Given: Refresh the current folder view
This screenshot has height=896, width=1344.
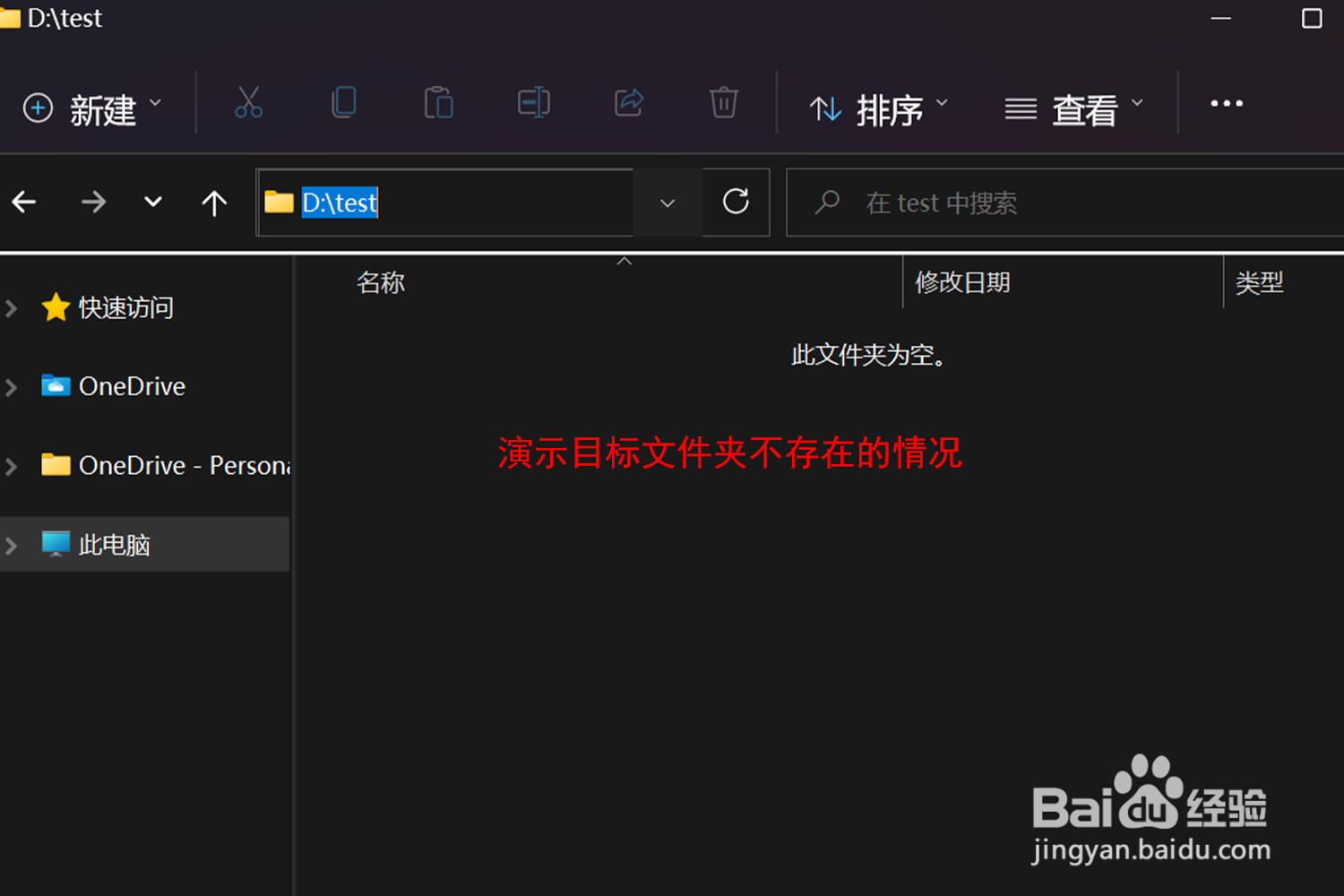Looking at the screenshot, I should (736, 202).
